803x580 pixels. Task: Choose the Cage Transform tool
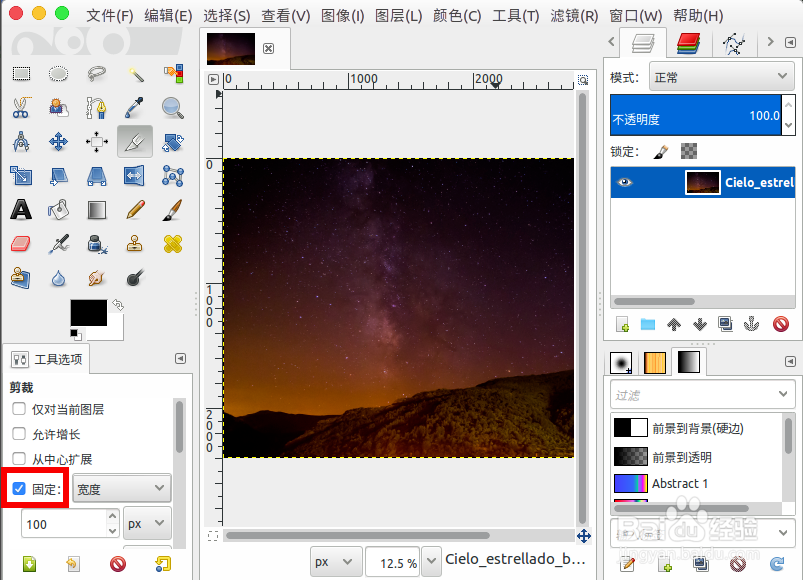(x=173, y=176)
